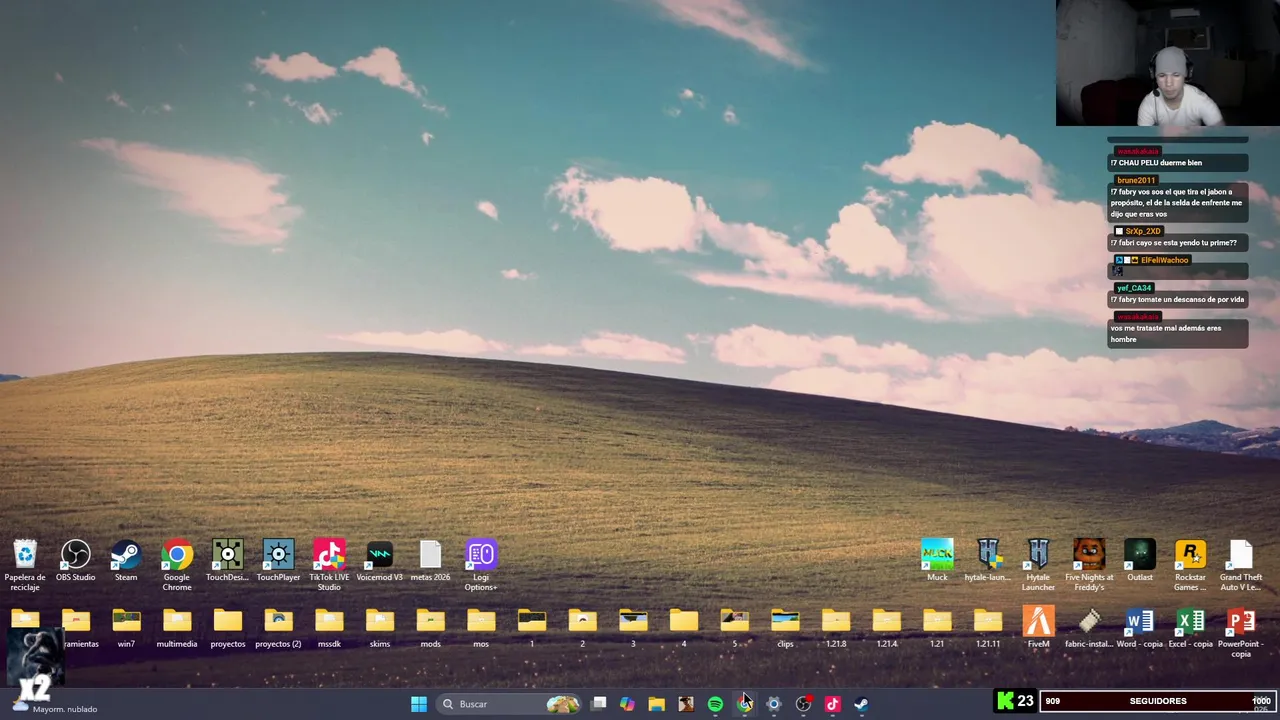Click the webcam overlay thumbnail
1280x720 pixels.
click(1167, 63)
